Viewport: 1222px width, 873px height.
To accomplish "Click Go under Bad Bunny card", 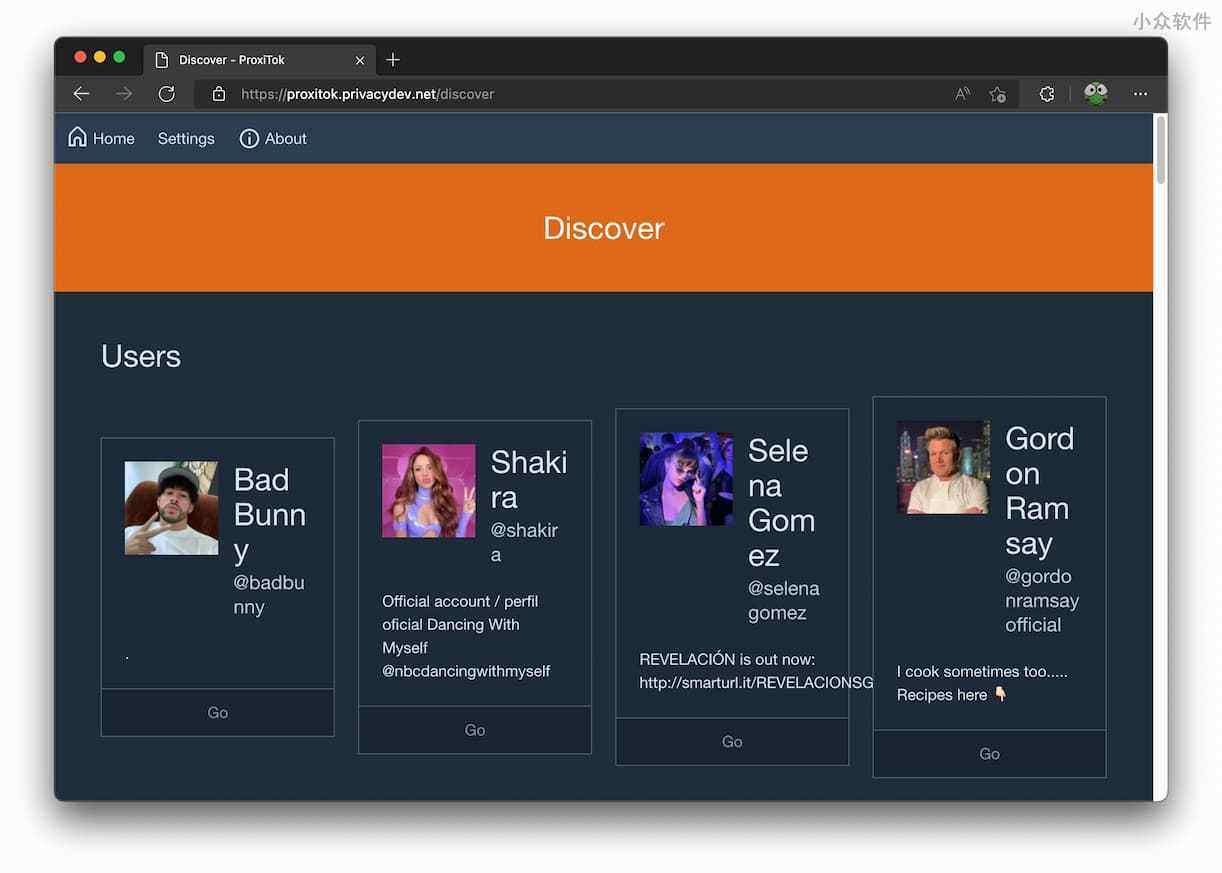I will (218, 713).
